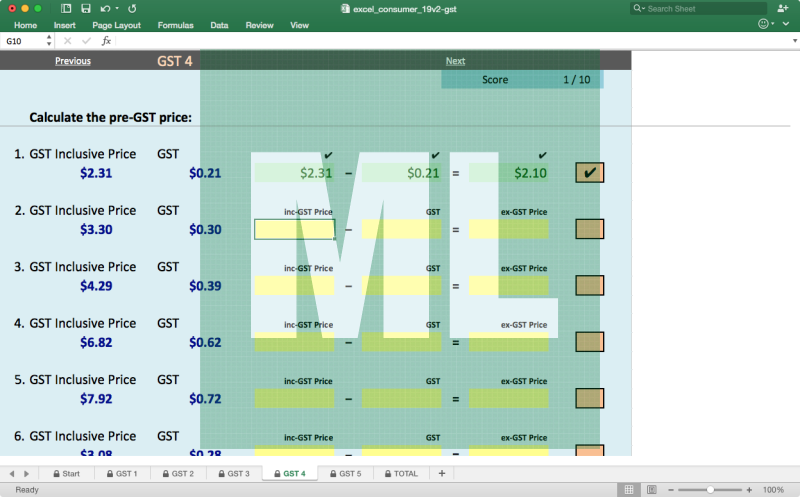The height and width of the screenshot is (497, 800).
Task: Click the Save icon in title bar
Action: click(x=85, y=8)
